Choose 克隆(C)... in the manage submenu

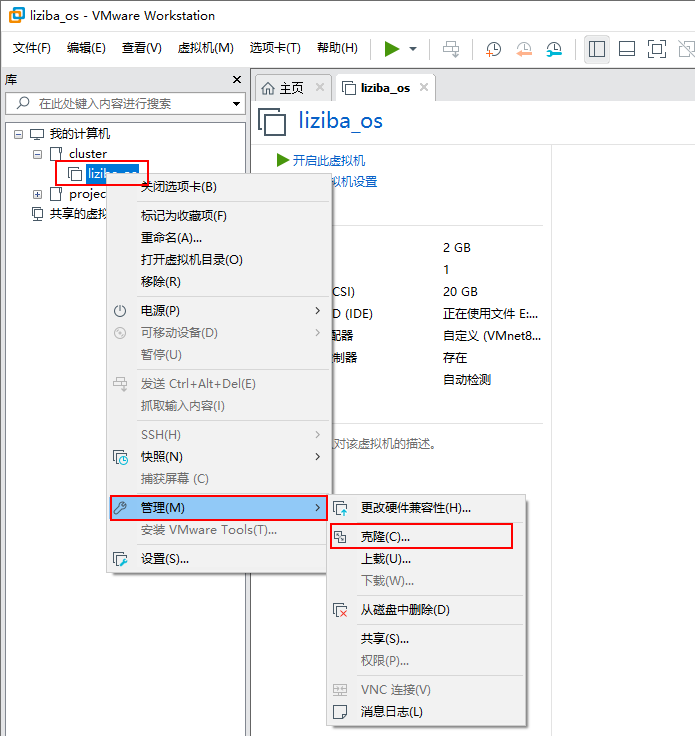tap(421, 537)
